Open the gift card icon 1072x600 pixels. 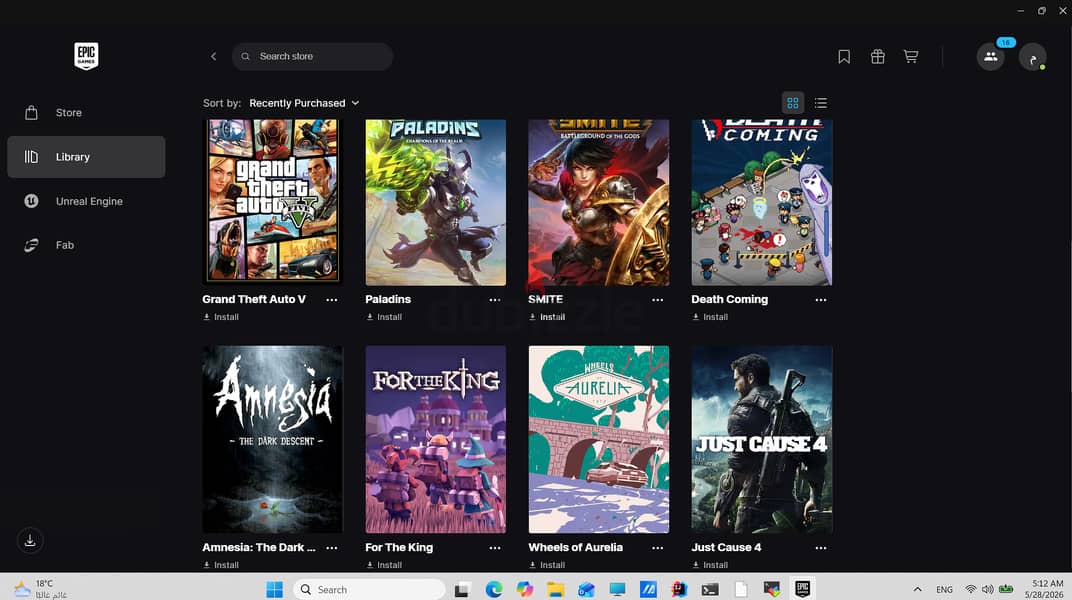(878, 57)
